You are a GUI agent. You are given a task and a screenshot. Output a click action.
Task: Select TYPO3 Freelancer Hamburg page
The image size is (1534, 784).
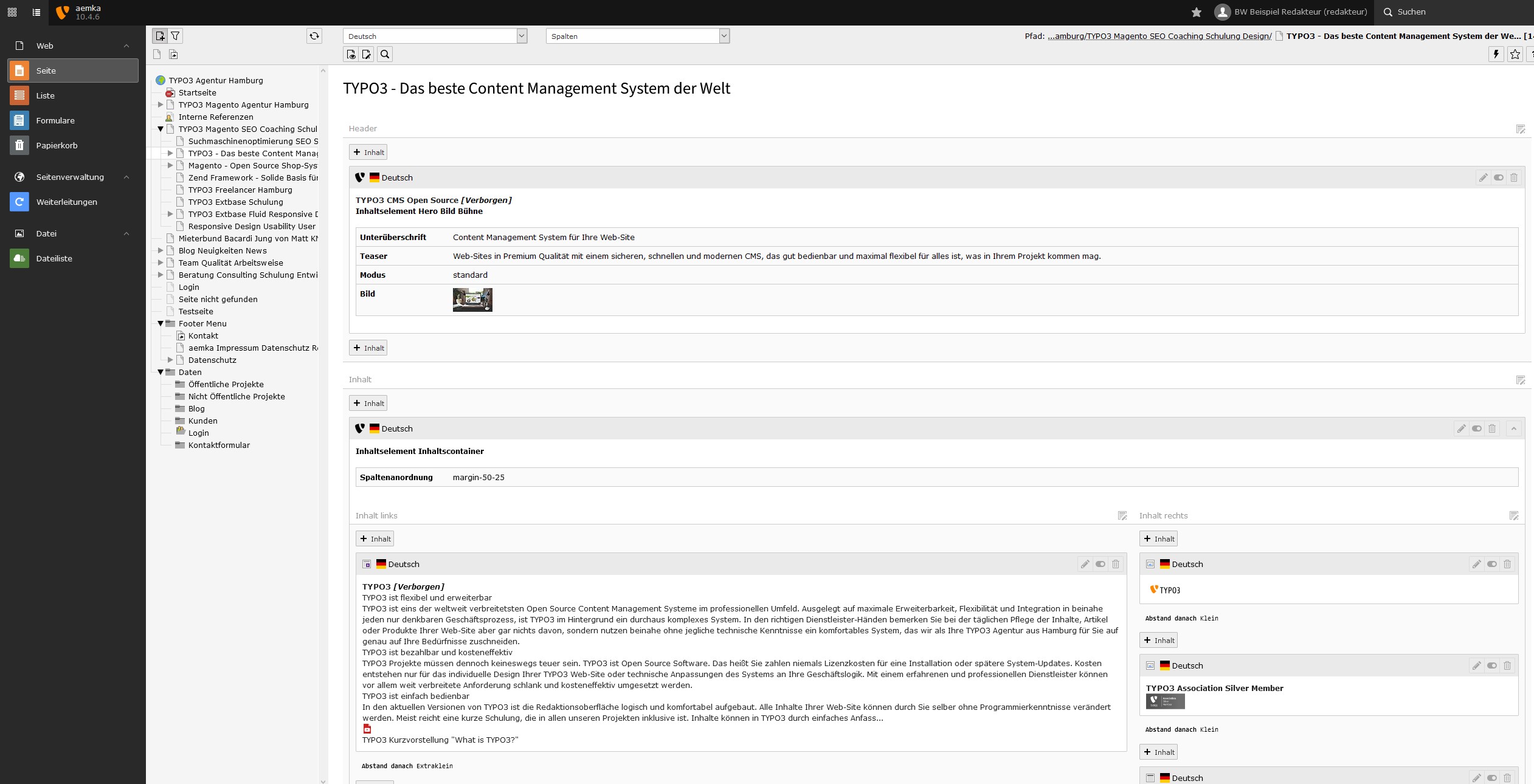click(240, 190)
